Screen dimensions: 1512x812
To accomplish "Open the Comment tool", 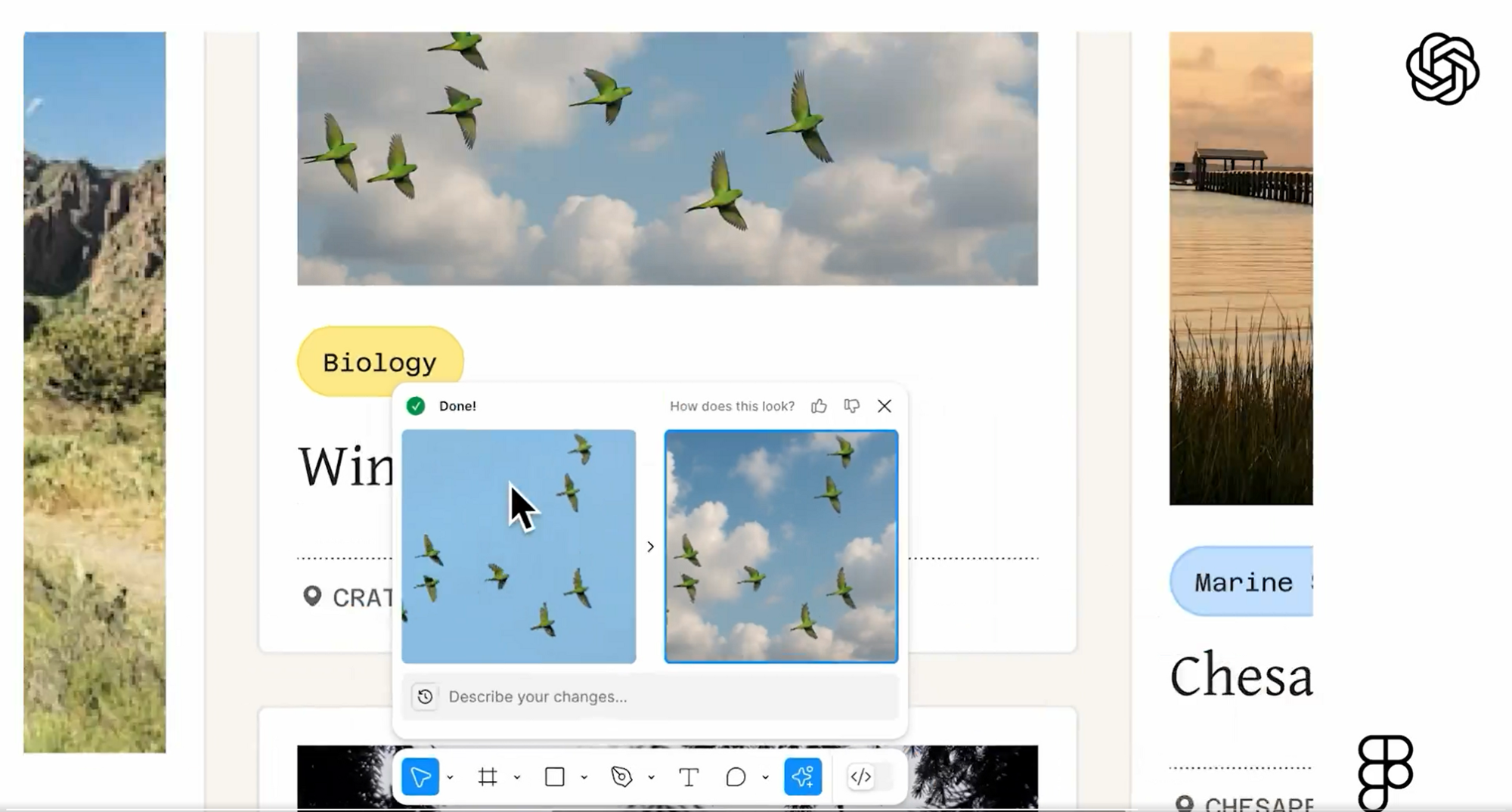I will tap(735, 776).
